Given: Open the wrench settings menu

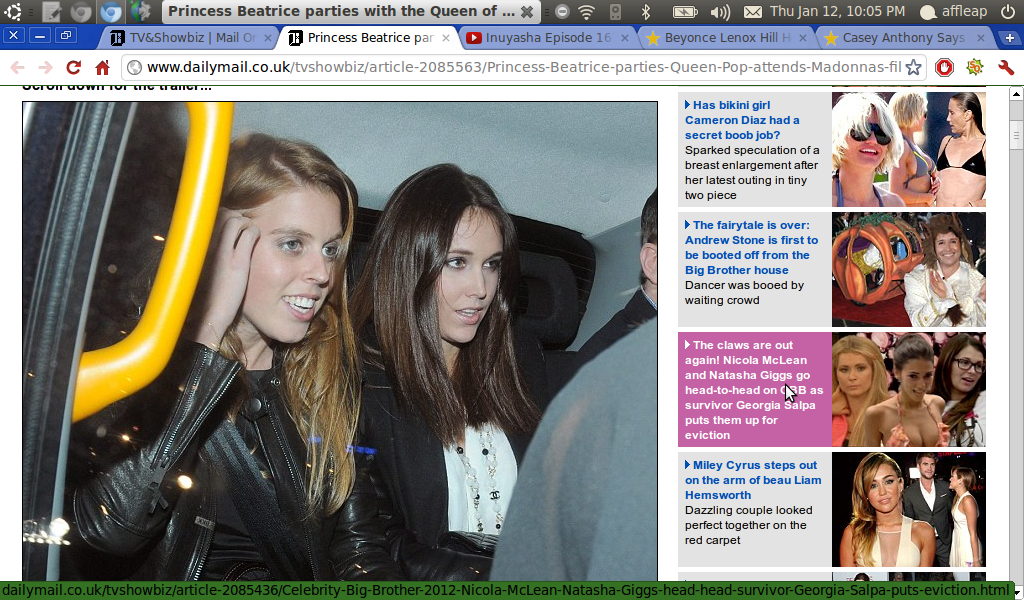Looking at the screenshot, I should pyautogui.click(x=1006, y=67).
